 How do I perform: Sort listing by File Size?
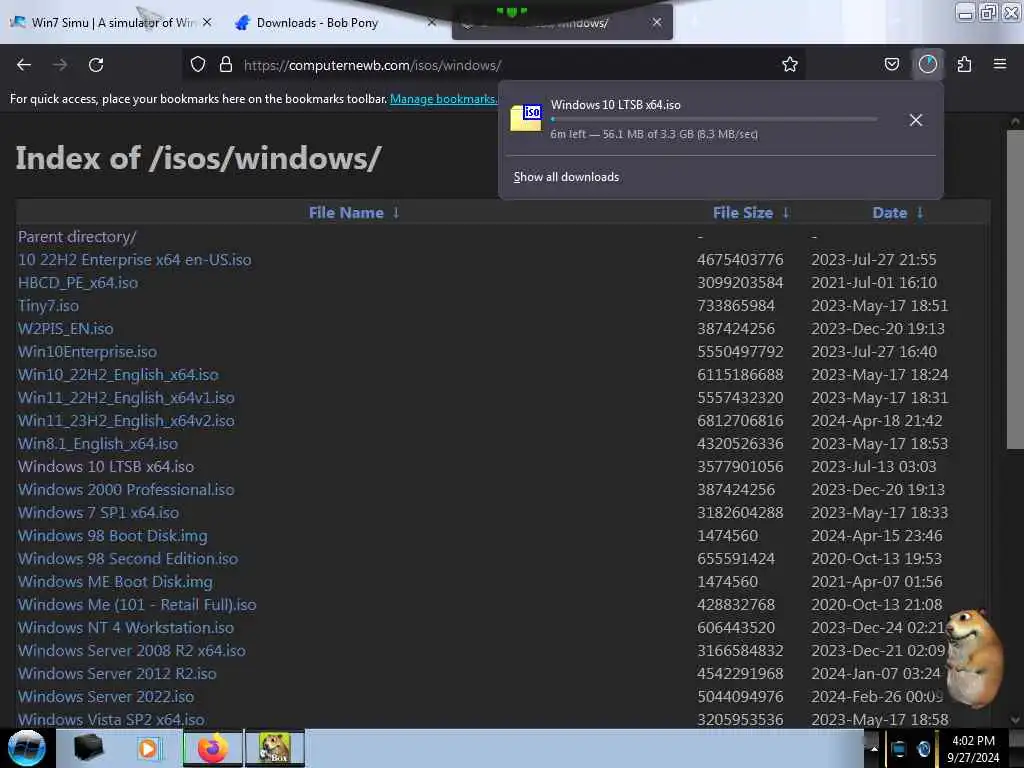[743, 213]
